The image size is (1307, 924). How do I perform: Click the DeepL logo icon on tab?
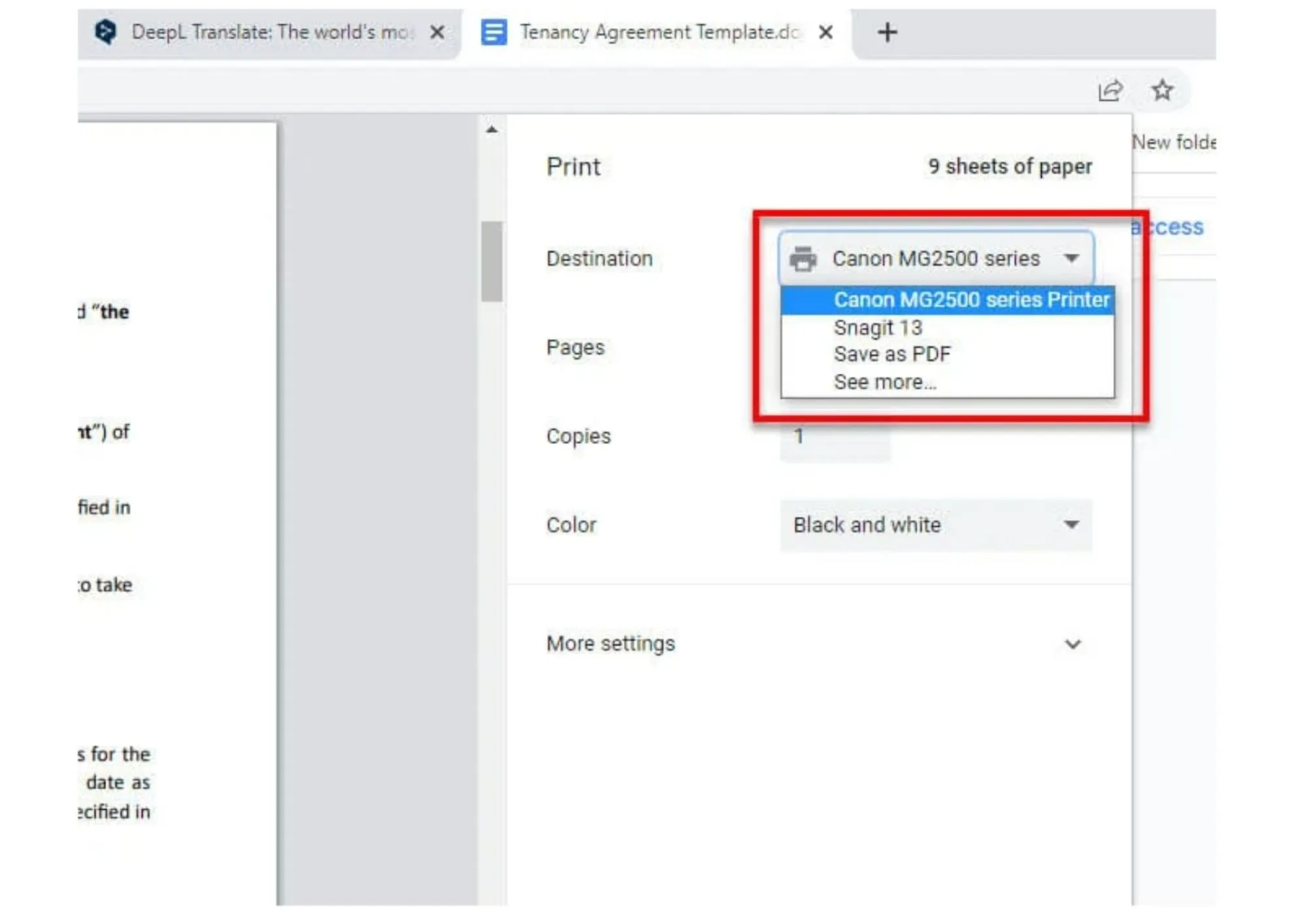click(x=105, y=31)
